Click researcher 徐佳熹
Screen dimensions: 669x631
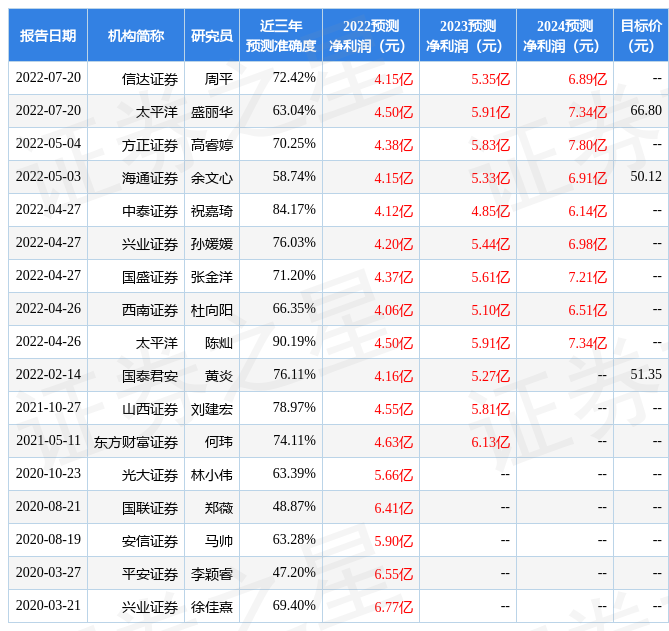pos(212,607)
